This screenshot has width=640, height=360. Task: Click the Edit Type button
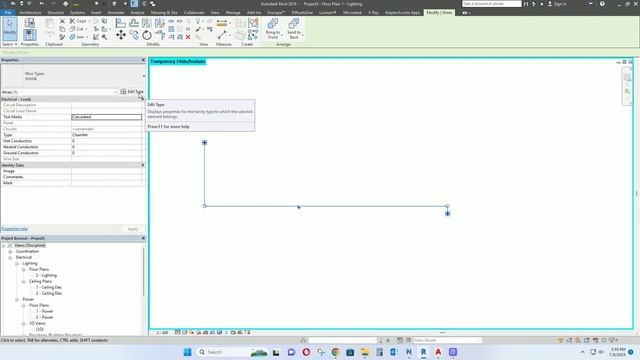[x=132, y=92]
